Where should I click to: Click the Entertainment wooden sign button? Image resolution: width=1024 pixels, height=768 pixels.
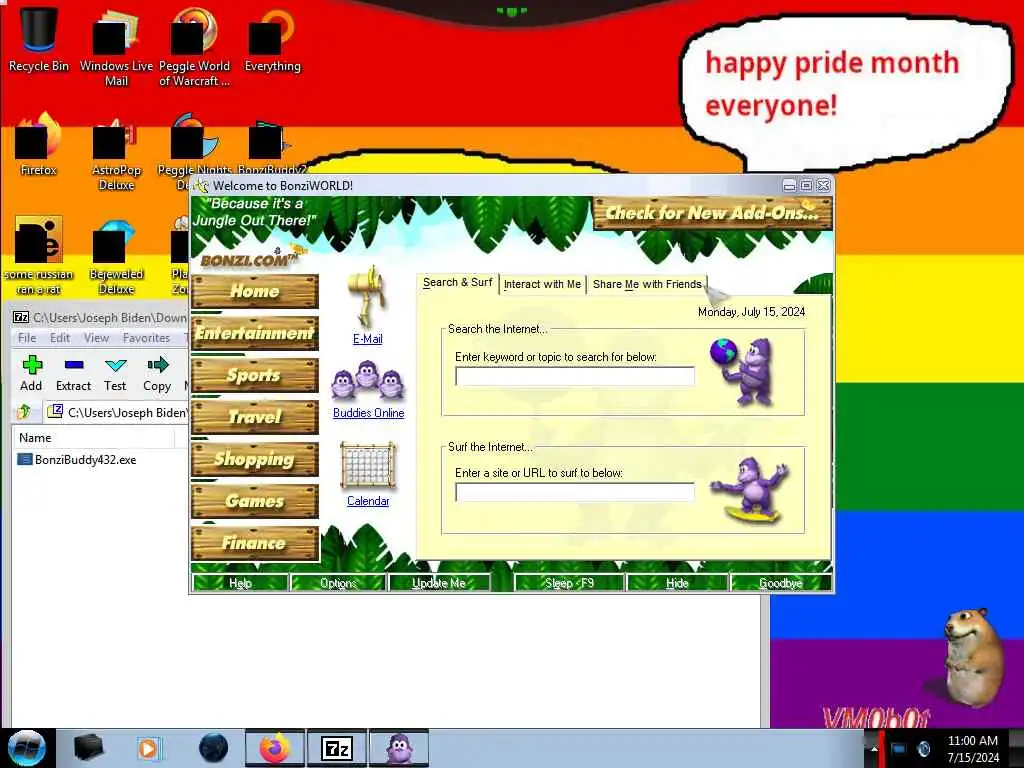[x=255, y=333]
